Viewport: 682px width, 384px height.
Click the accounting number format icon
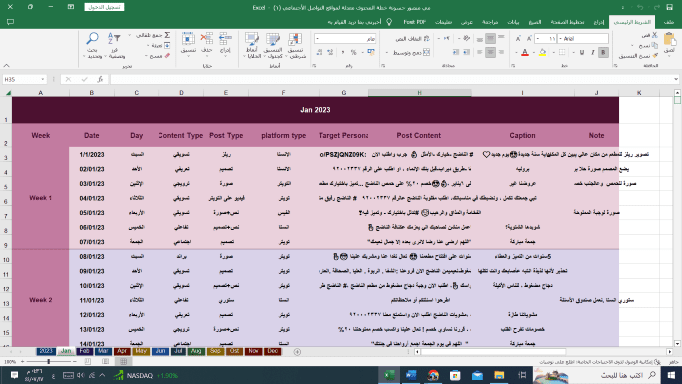pyautogui.click(x=371, y=53)
